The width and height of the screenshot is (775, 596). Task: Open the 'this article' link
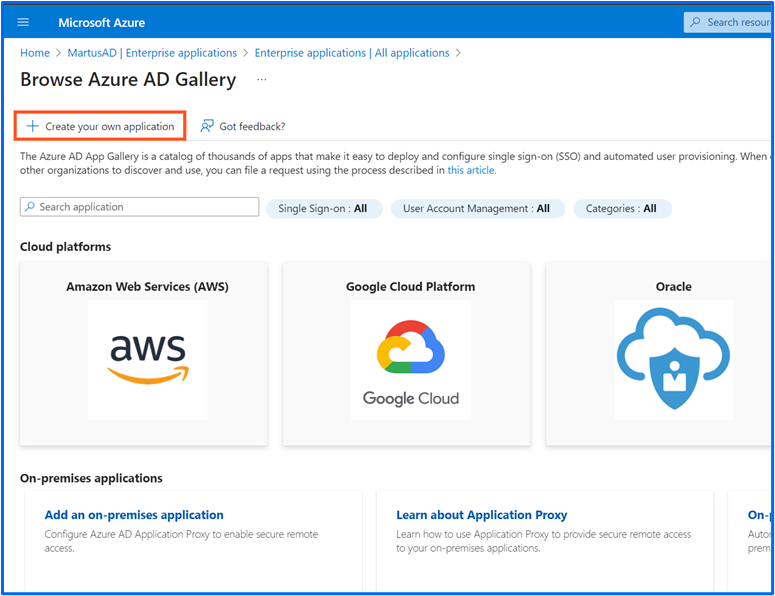point(471,170)
